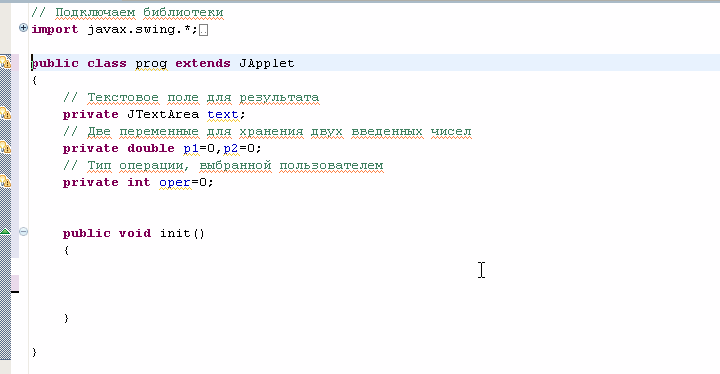The image size is (720, 374).
Task: Click the double keyword
Action: 151,148
